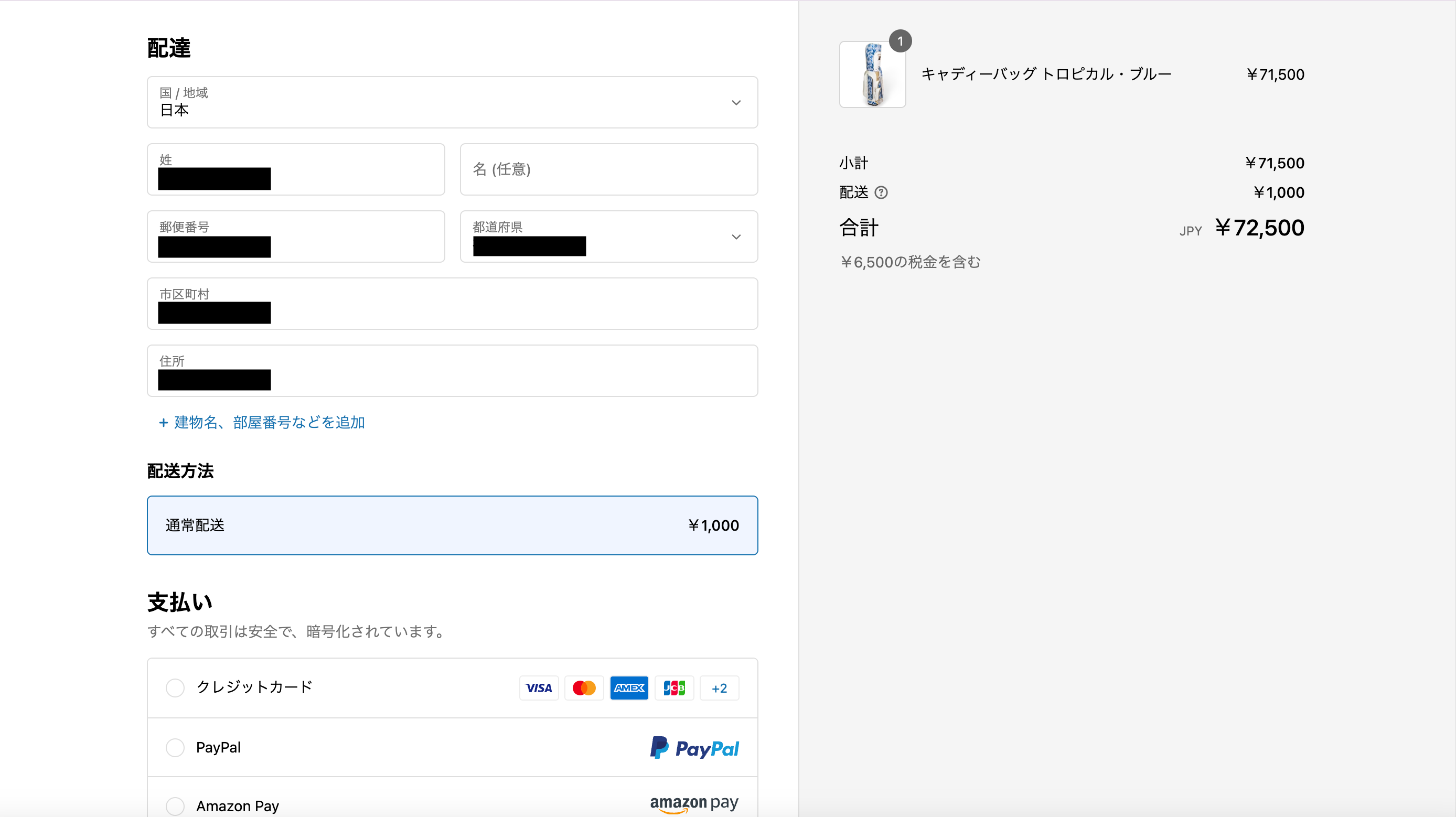Click the amazon pay logo

pos(694,803)
